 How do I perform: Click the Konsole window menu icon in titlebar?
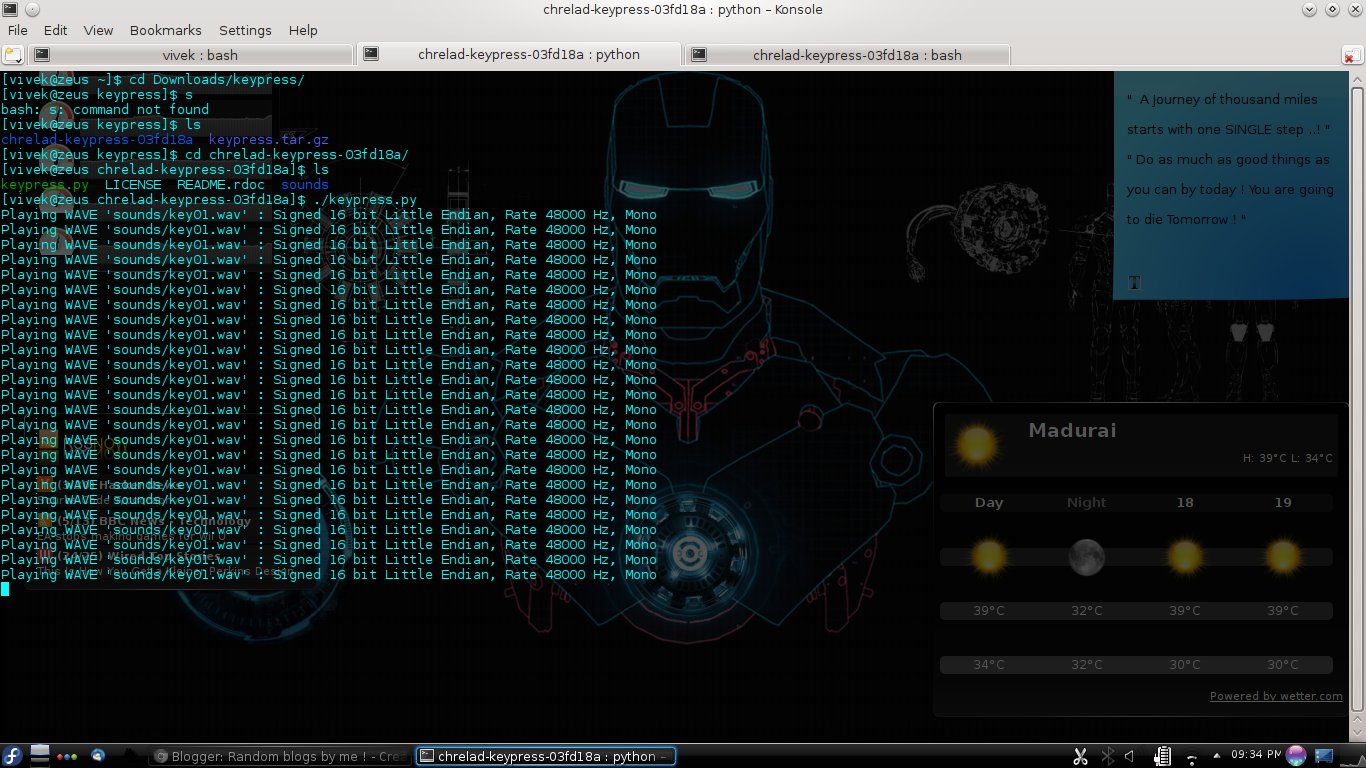tap(8, 9)
